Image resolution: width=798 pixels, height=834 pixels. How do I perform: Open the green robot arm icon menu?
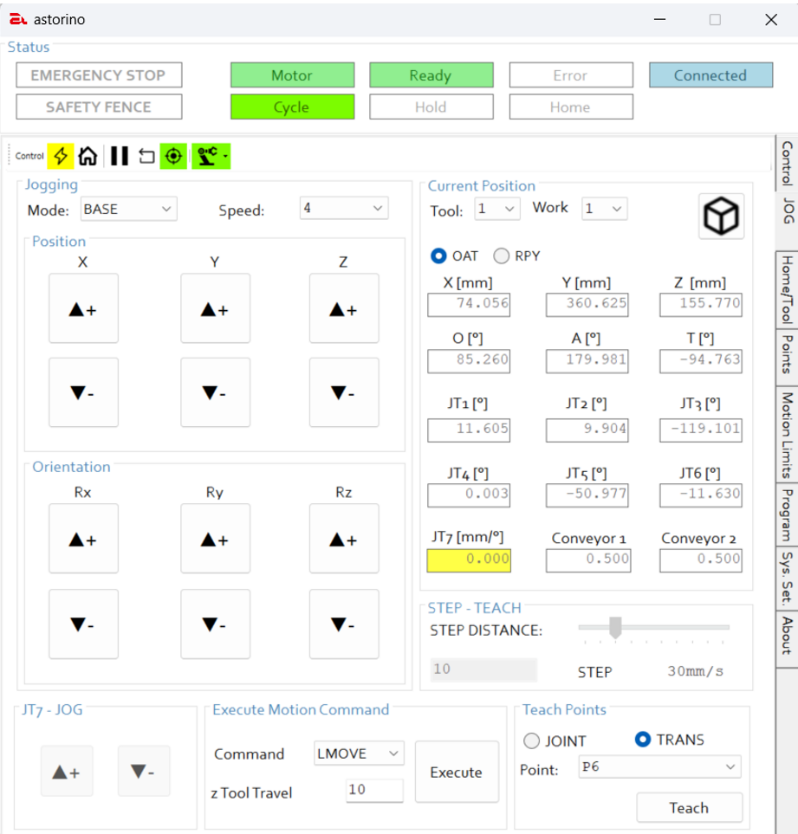click(x=211, y=156)
